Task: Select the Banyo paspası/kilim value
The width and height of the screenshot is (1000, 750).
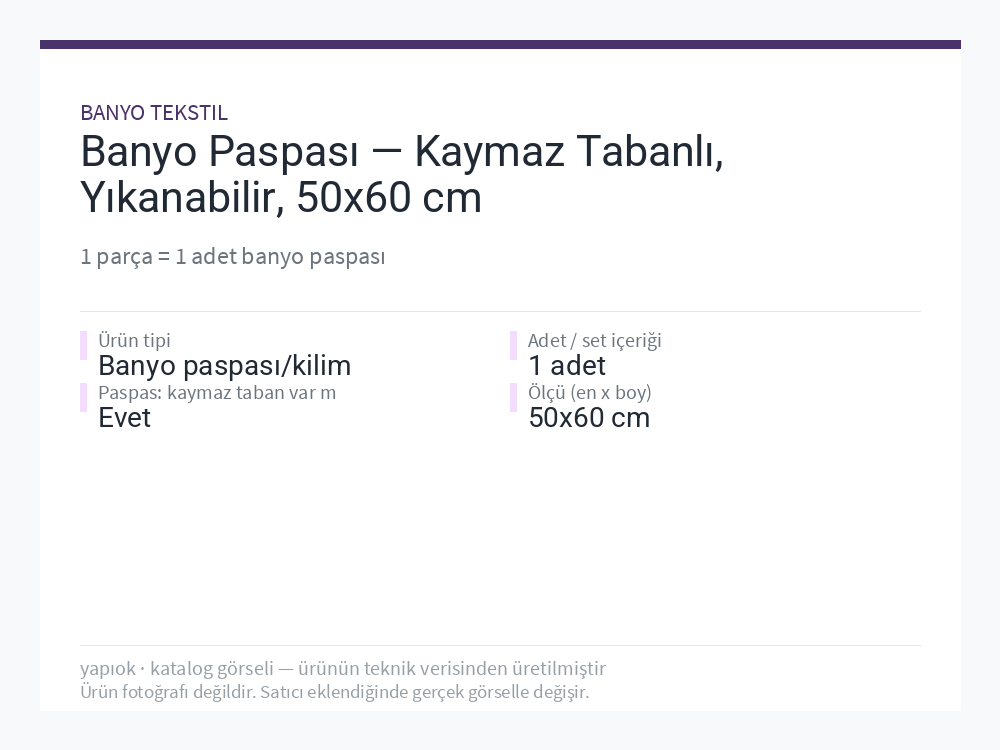Action: point(224,366)
